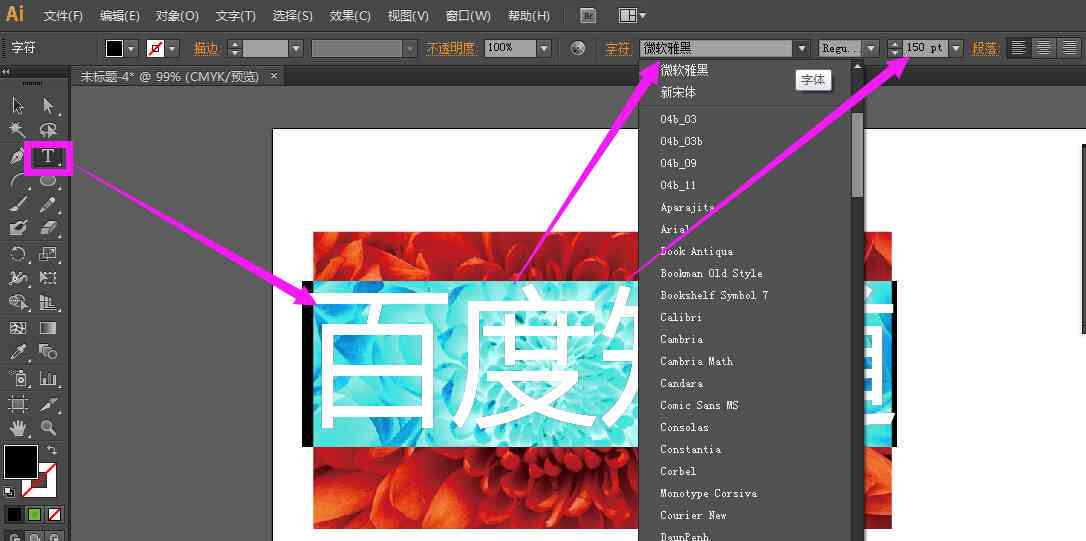Image resolution: width=1086 pixels, height=541 pixels.
Task: Open the 窗口(W) menu
Action: pyautogui.click(x=469, y=15)
